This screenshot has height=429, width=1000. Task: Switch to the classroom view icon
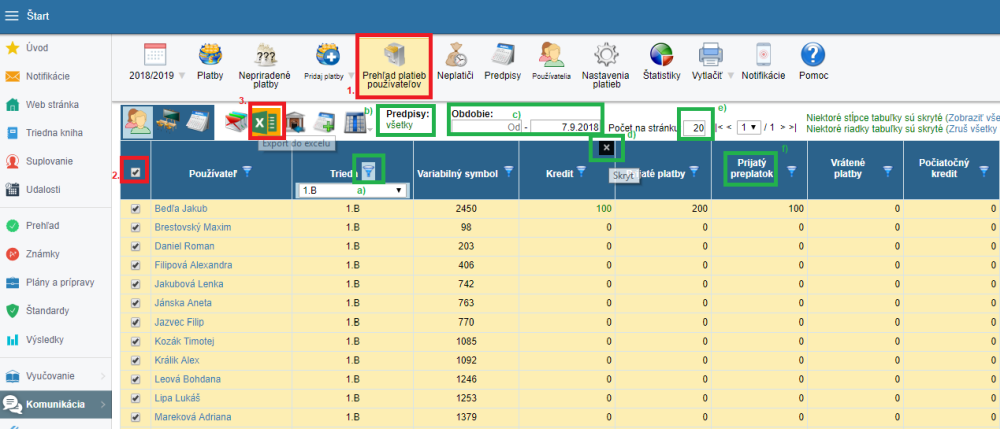[x=168, y=120]
